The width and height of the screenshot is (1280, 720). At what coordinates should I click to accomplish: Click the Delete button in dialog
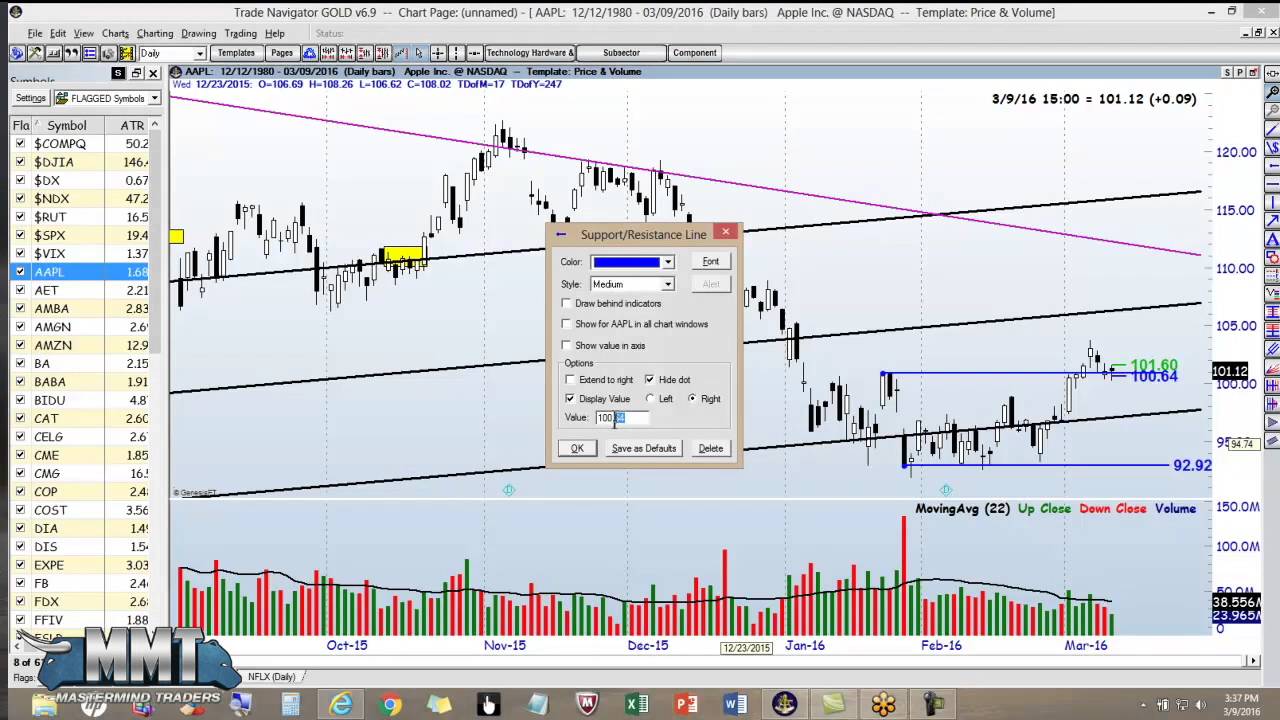click(710, 448)
